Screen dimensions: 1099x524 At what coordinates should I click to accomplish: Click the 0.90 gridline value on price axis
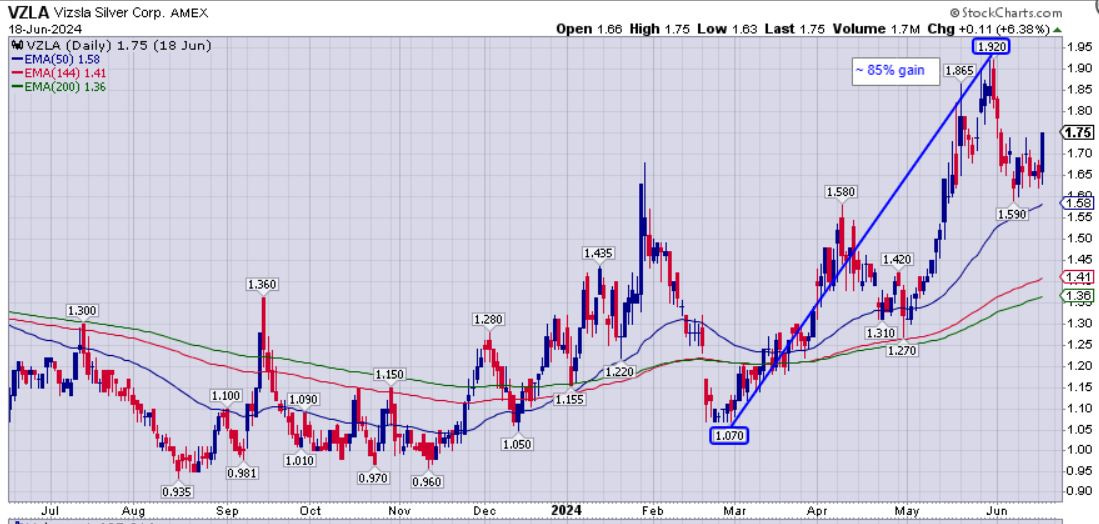[1079, 492]
